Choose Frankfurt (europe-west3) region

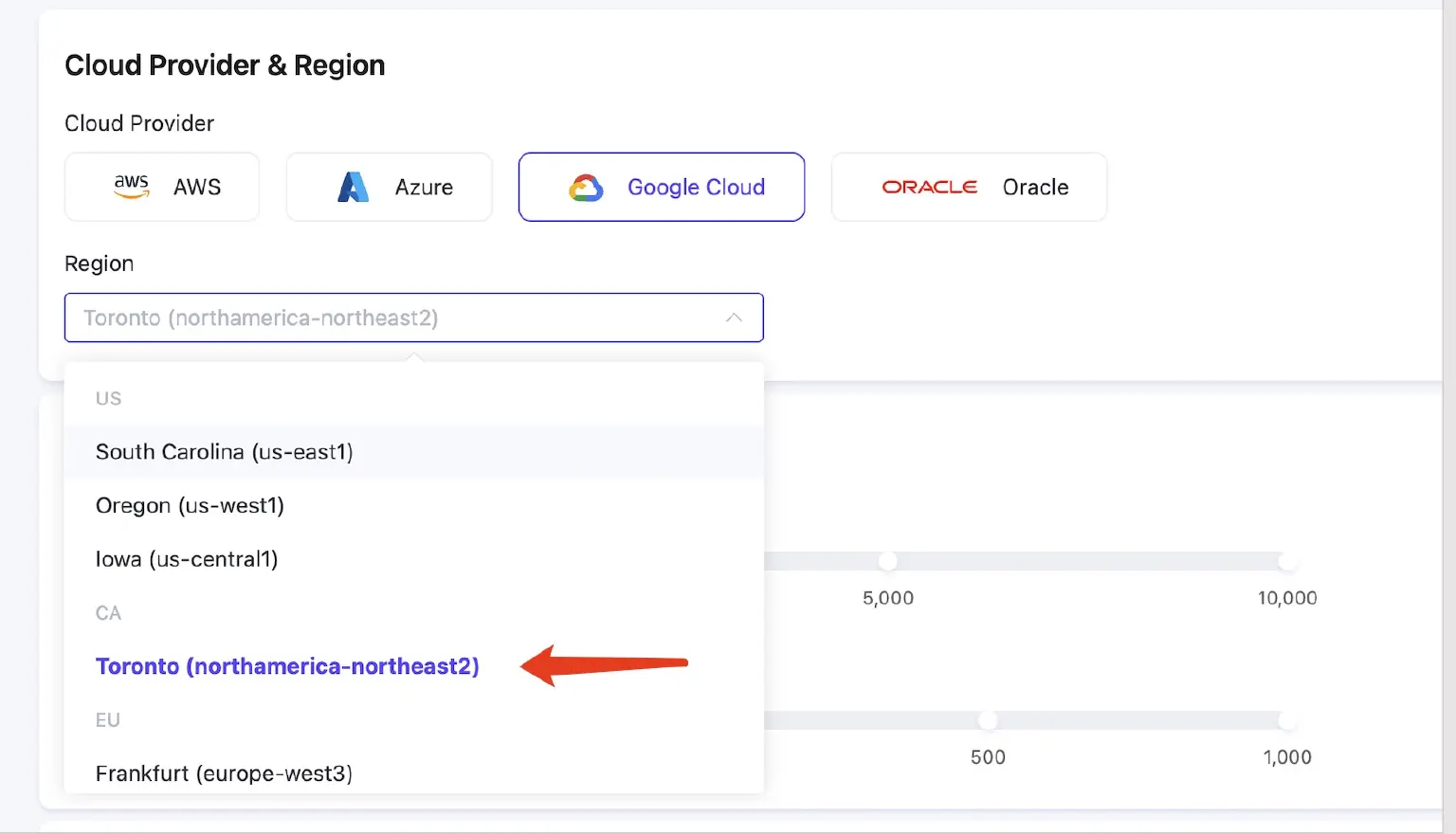(224, 773)
